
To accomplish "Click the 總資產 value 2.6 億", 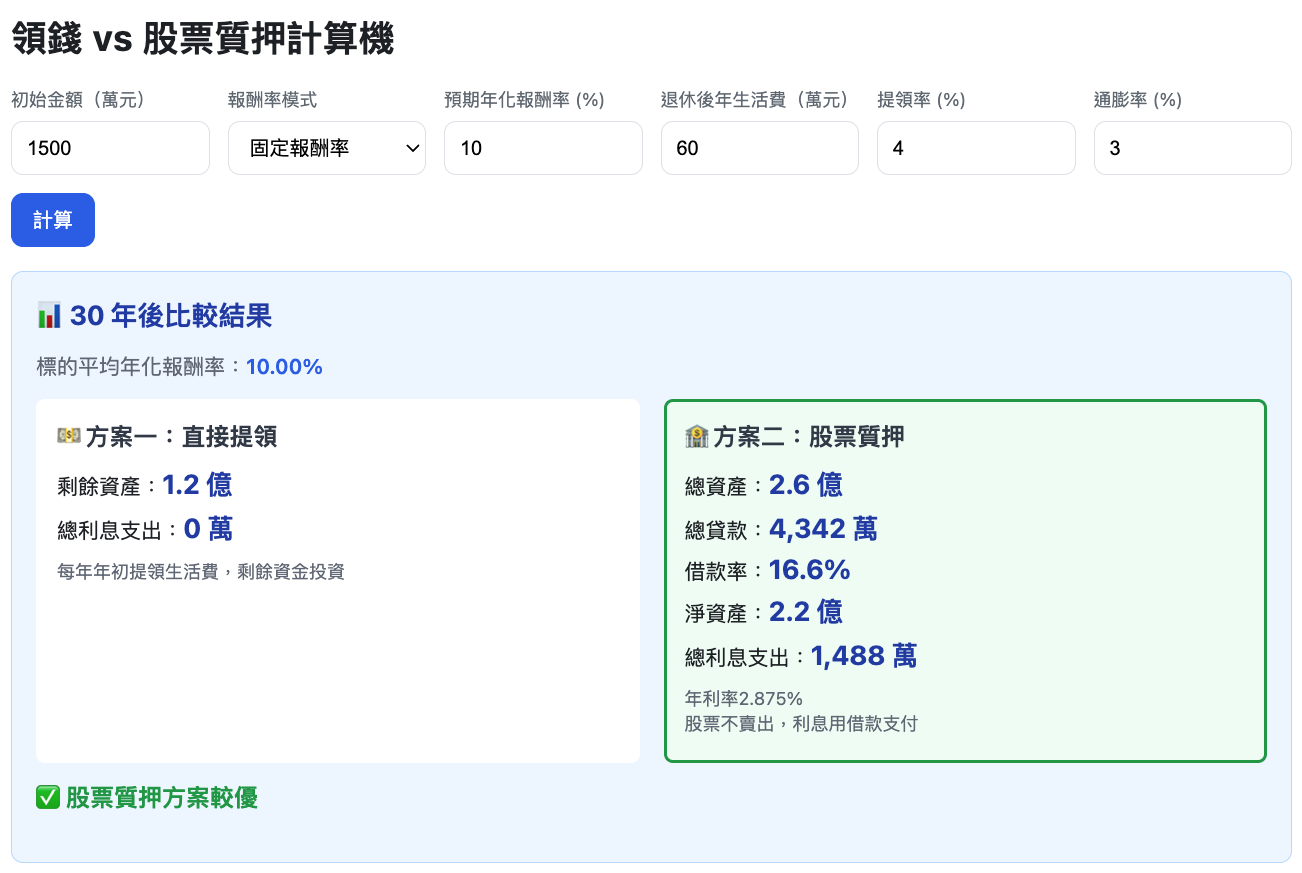I will click(x=805, y=485).
